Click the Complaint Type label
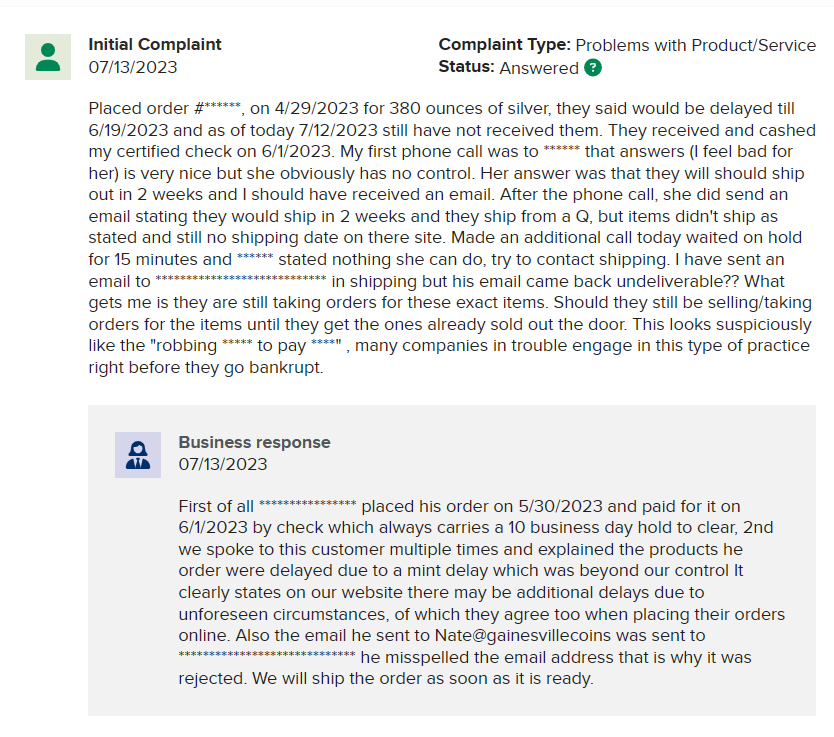Viewport: 834px width, 737px height. pyautogui.click(x=504, y=45)
